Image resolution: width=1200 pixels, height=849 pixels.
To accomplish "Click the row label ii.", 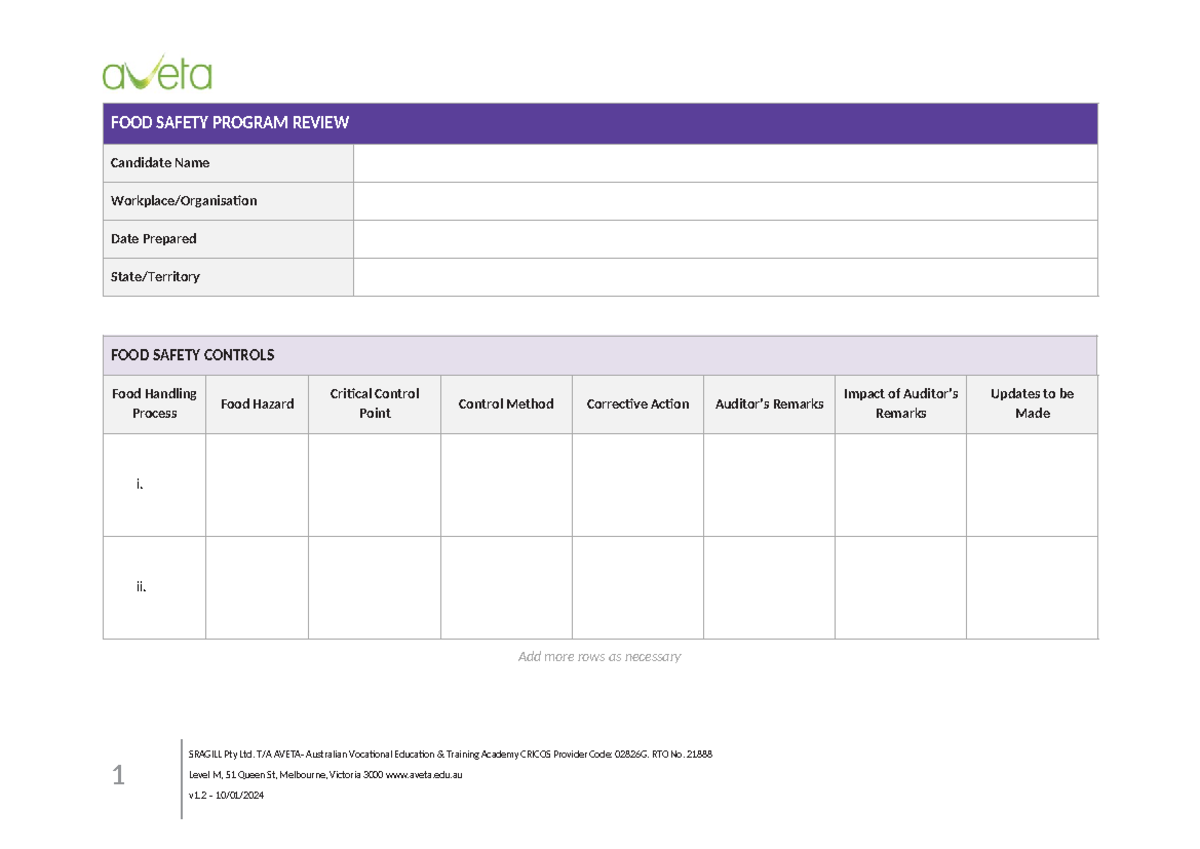I will tap(141, 587).
